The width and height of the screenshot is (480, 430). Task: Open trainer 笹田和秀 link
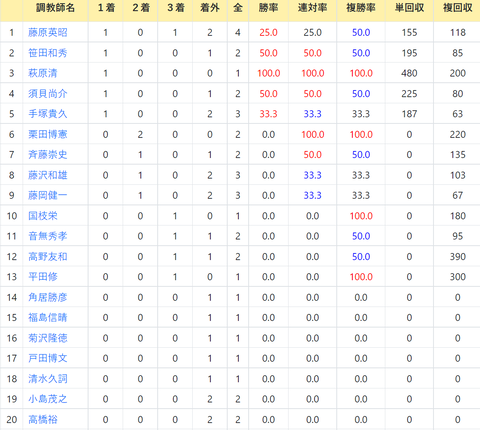tap(48, 53)
